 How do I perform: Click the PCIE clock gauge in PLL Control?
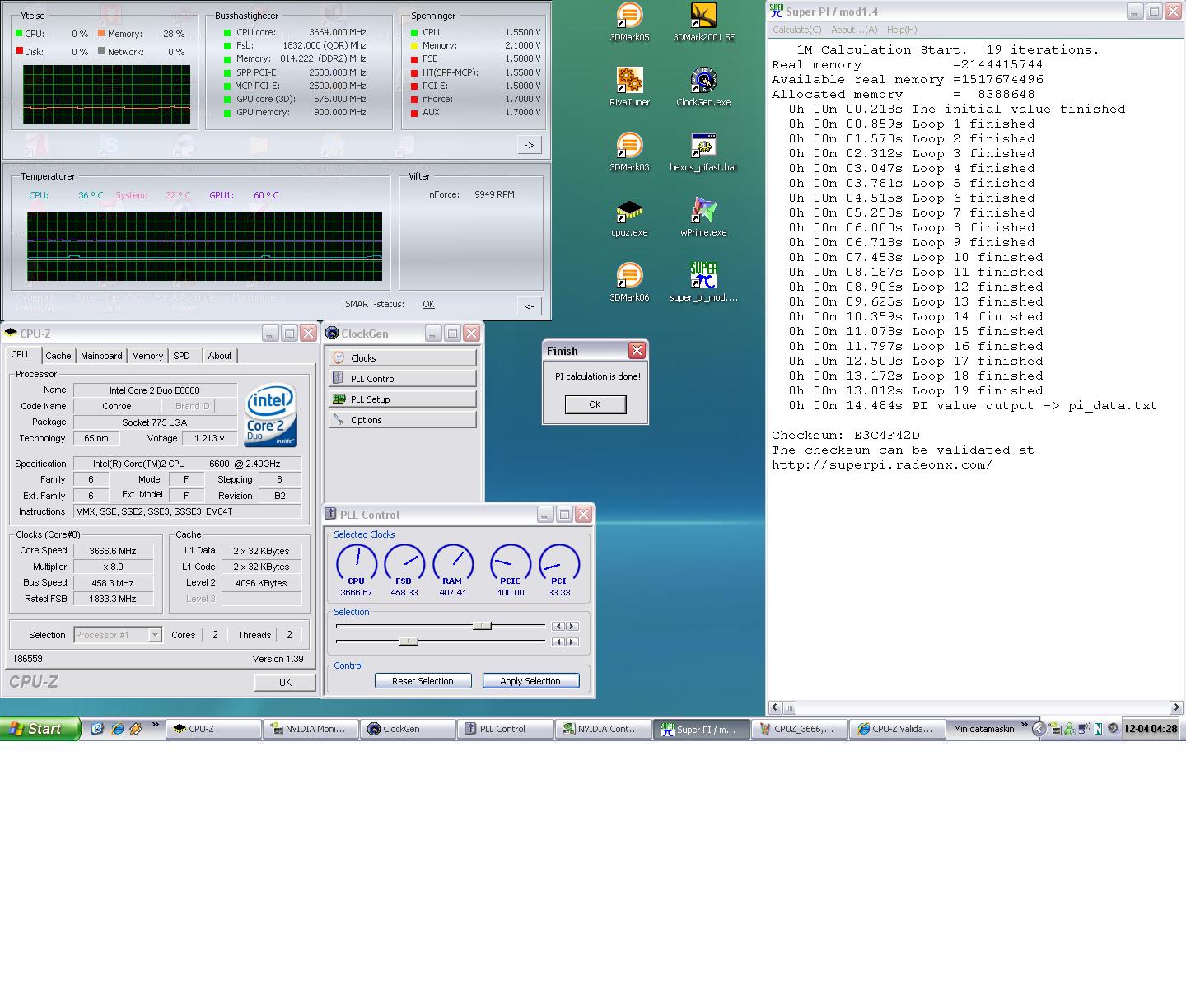(511, 564)
